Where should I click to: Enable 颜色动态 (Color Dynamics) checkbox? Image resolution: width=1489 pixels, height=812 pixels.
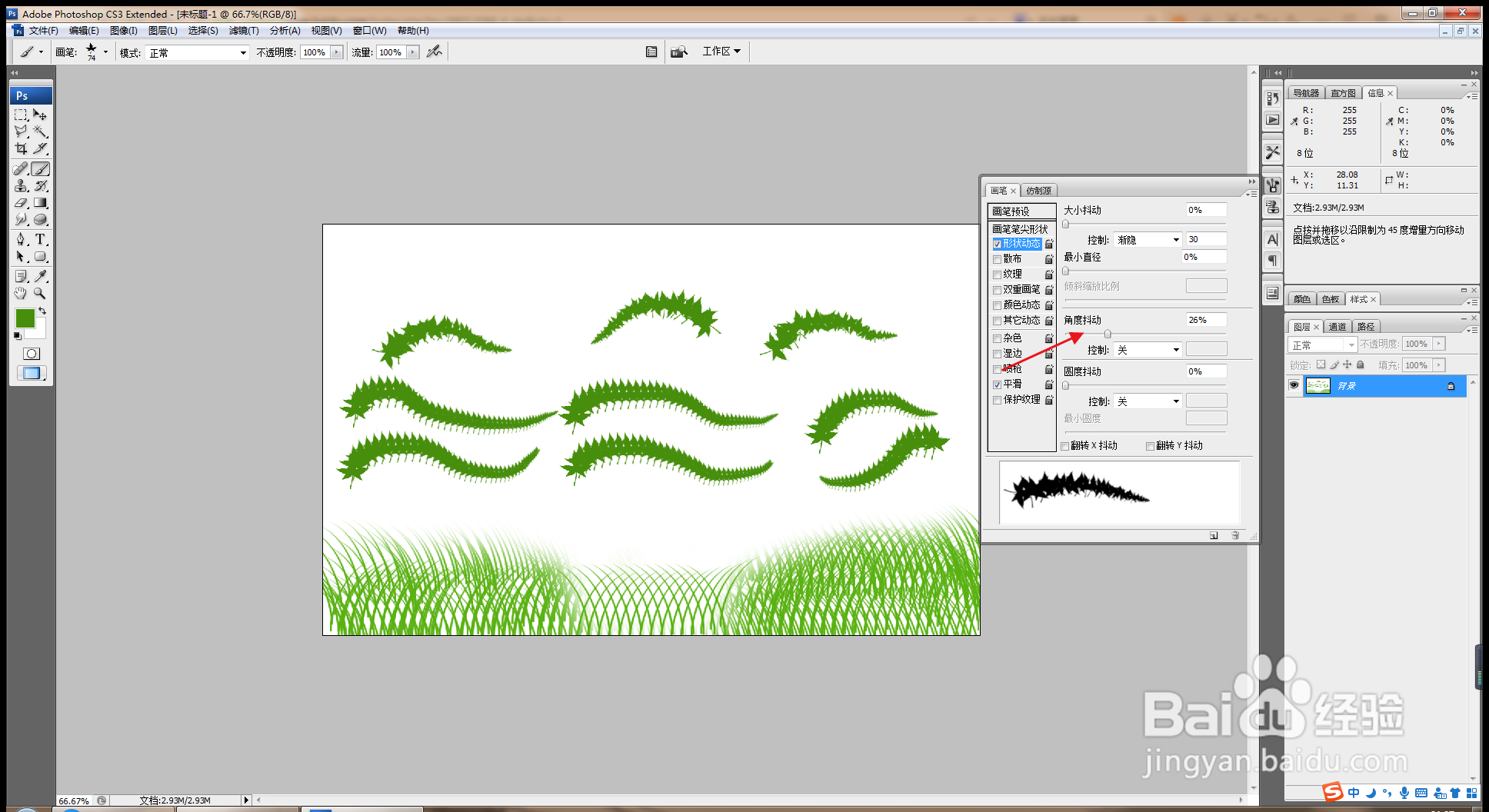click(x=998, y=306)
